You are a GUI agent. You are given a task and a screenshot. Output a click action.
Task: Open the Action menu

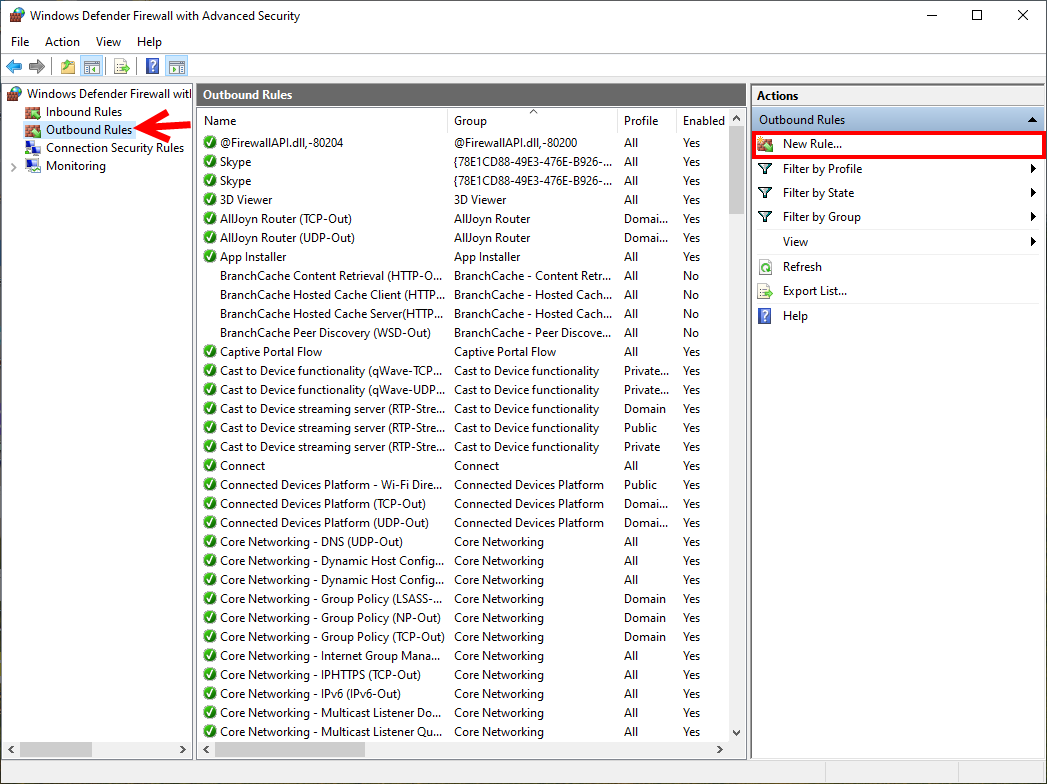point(62,41)
